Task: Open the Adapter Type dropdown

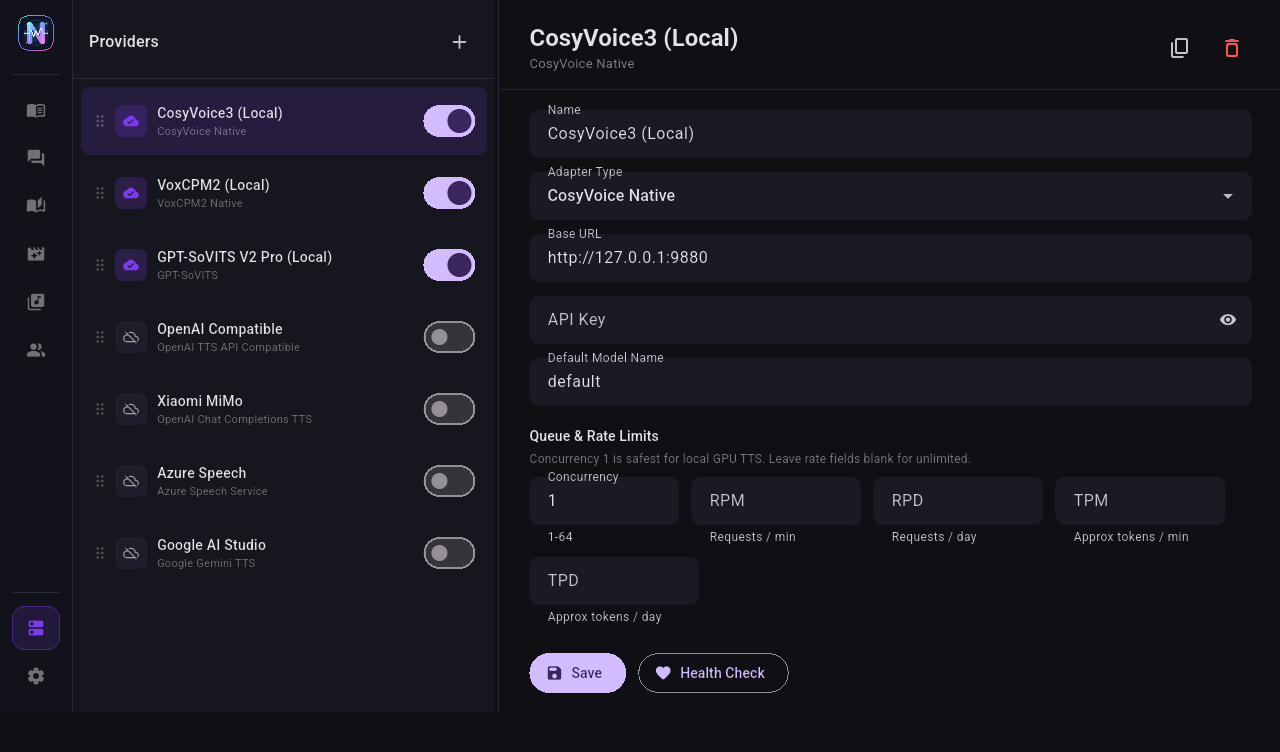Action: [890, 196]
